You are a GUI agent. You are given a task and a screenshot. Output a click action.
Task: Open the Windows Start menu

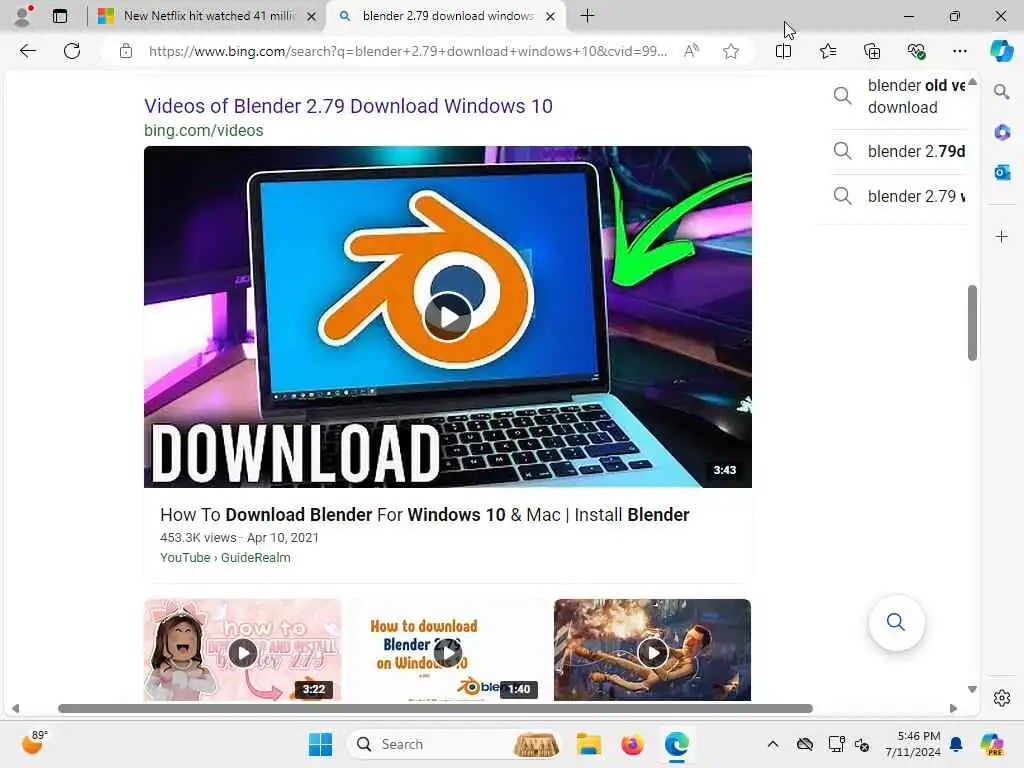tap(320, 744)
